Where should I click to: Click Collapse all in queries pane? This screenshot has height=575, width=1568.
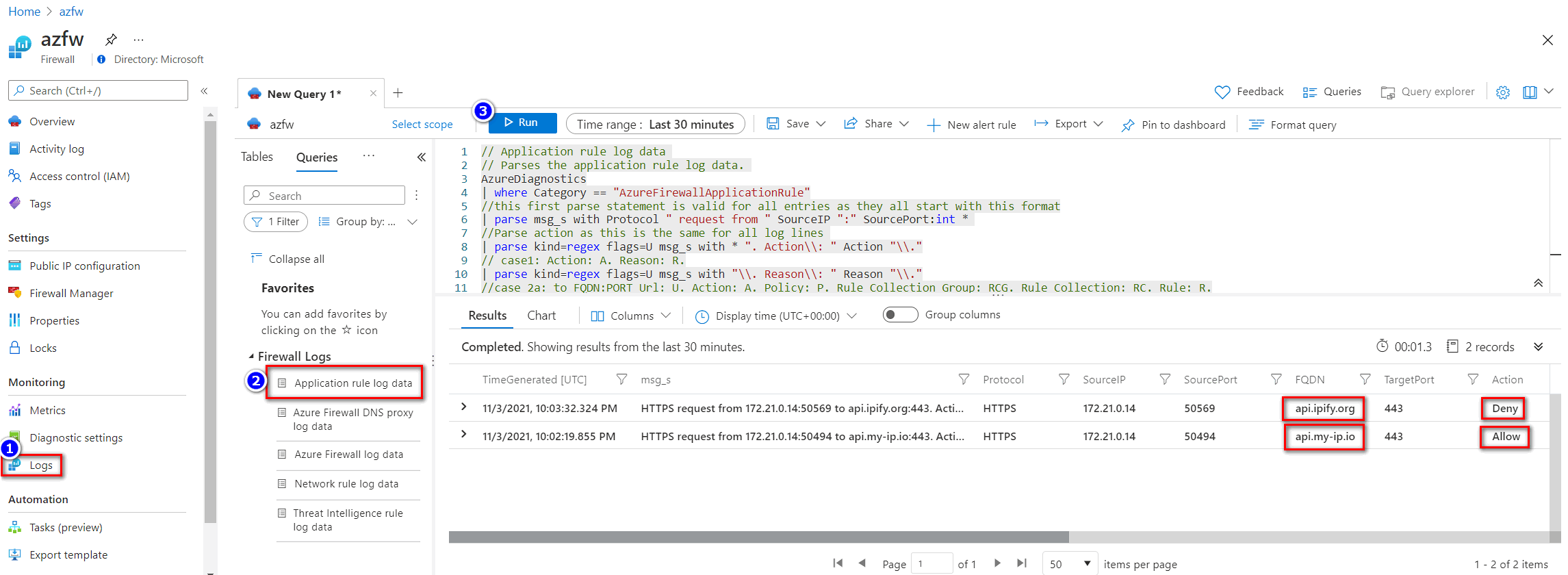click(287, 259)
